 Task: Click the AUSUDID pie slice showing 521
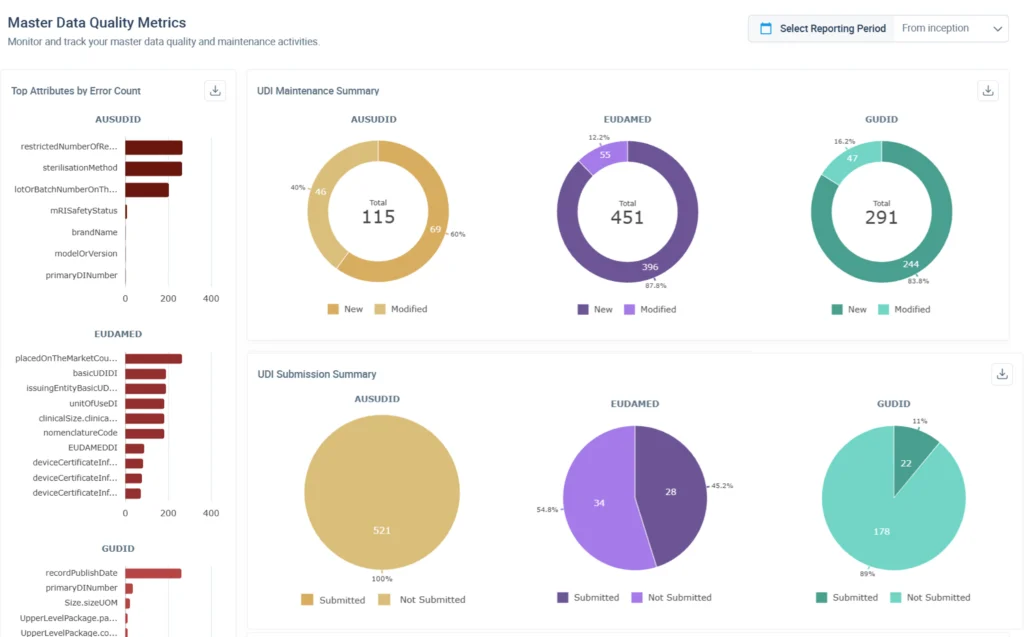(382, 493)
